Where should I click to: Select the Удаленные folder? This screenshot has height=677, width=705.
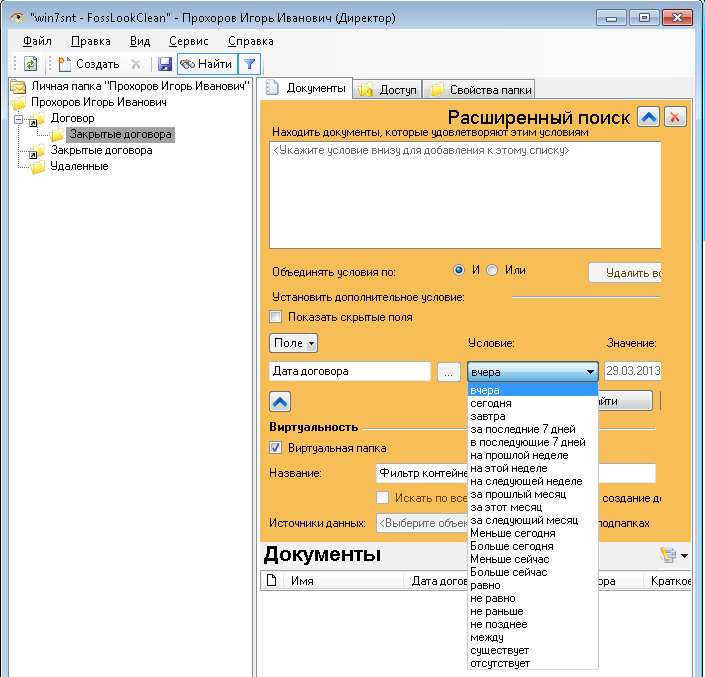[x=79, y=166]
